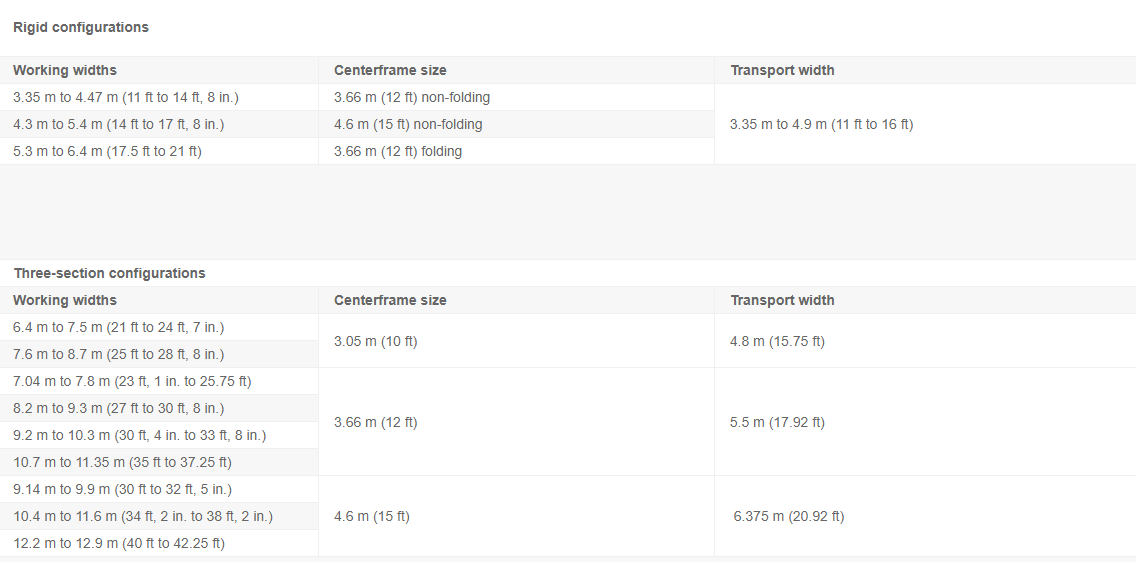Select the 4.8 m (15.75 ft) transport width
1136x562 pixels.
point(777,341)
